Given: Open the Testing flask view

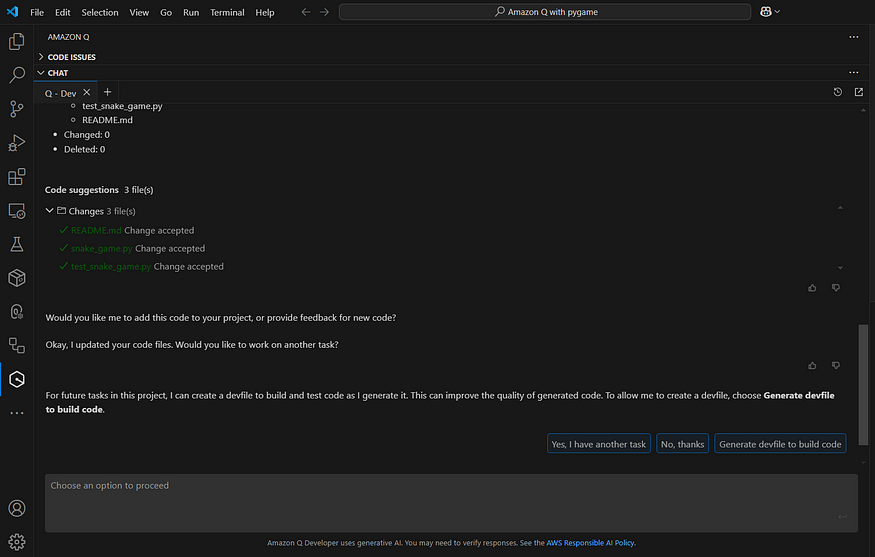Looking at the screenshot, I should point(17,244).
